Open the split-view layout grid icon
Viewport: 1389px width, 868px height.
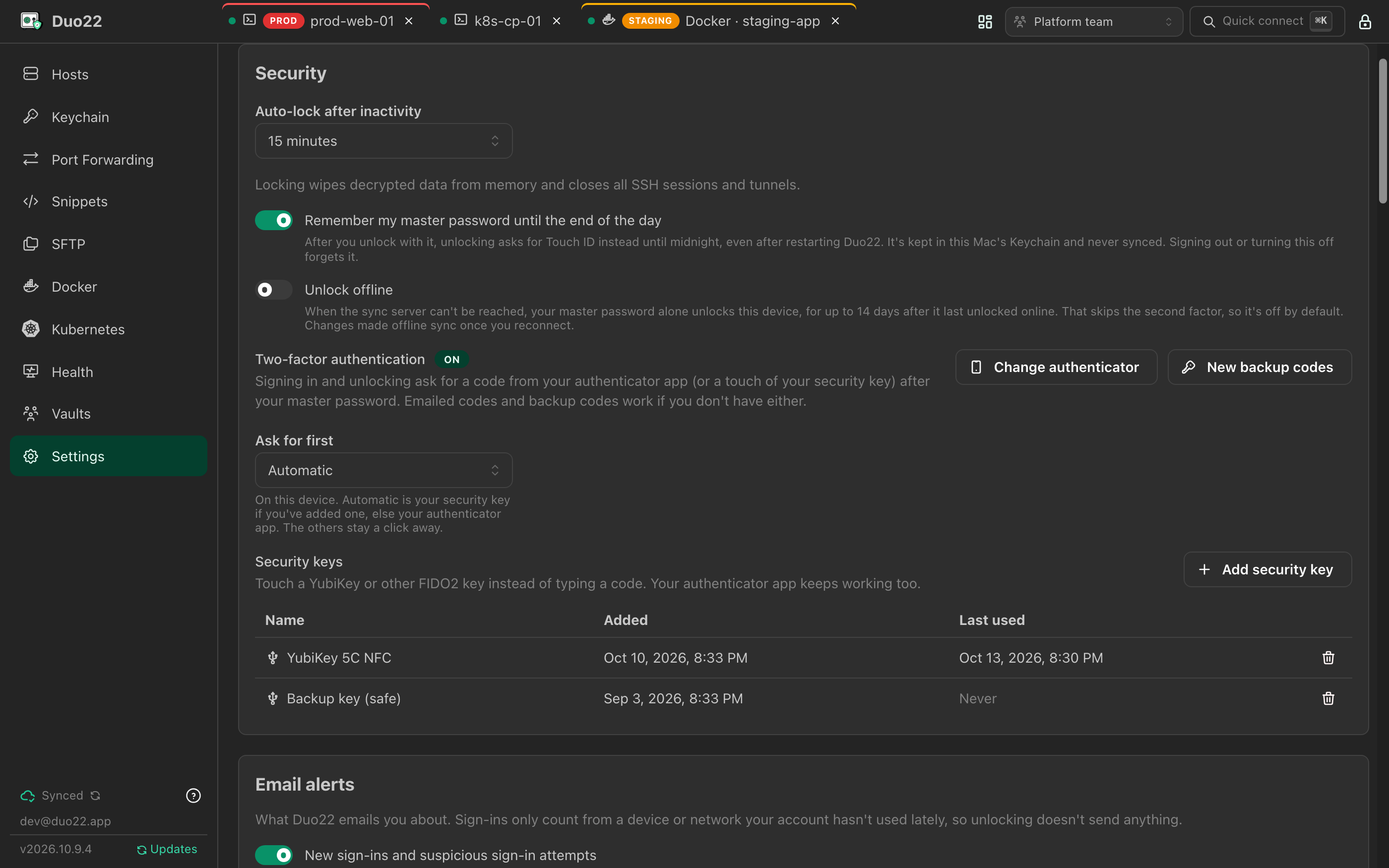[x=985, y=21]
